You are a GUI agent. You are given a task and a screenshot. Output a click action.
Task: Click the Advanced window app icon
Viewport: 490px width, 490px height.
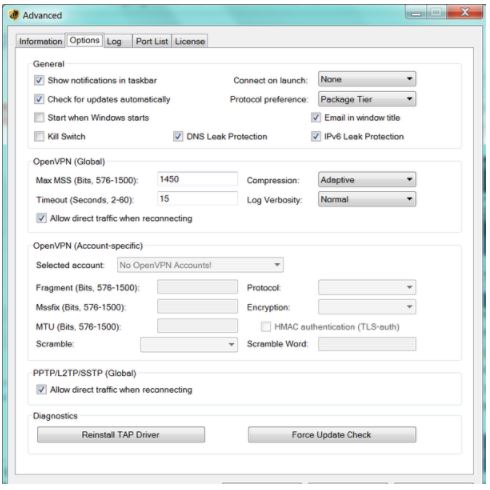pyautogui.click(x=14, y=15)
